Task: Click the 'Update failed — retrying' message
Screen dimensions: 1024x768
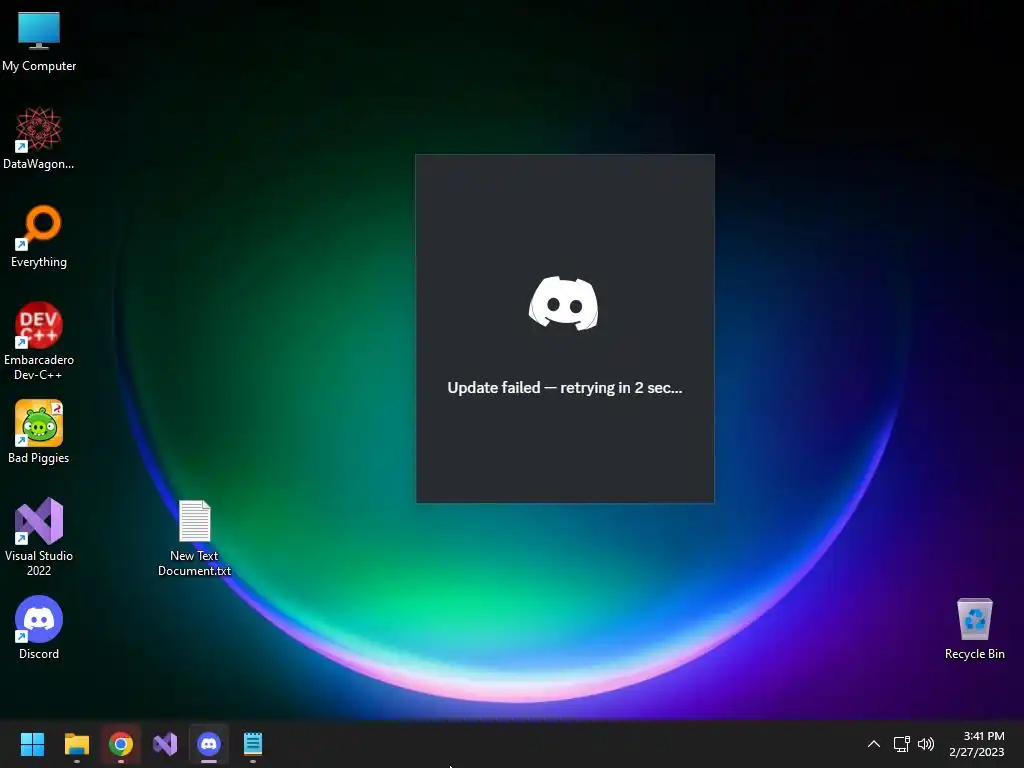Action: [x=565, y=388]
